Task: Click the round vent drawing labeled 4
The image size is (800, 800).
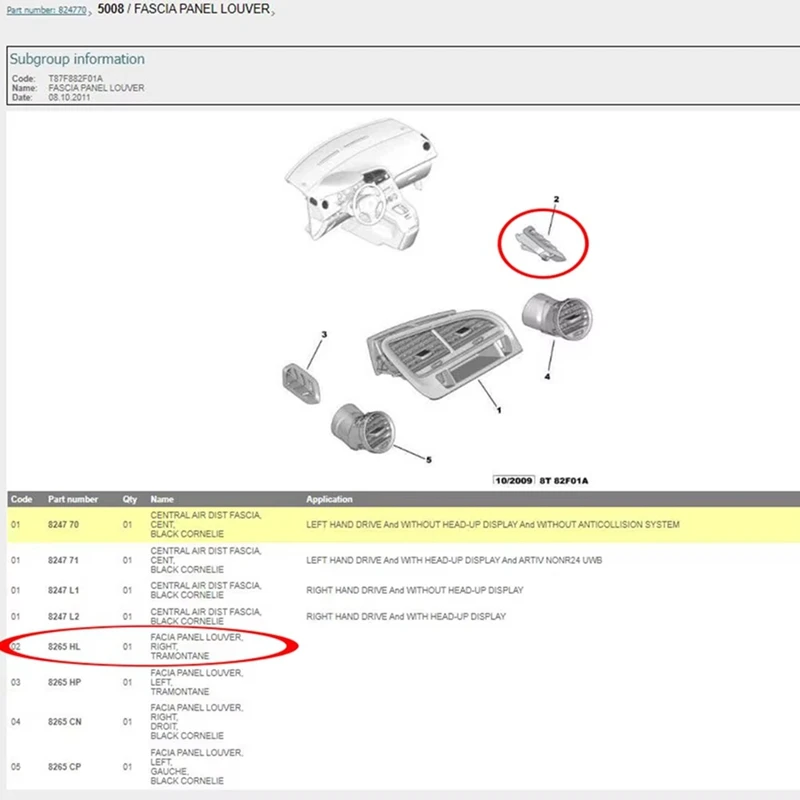Action: pos(557,316)
